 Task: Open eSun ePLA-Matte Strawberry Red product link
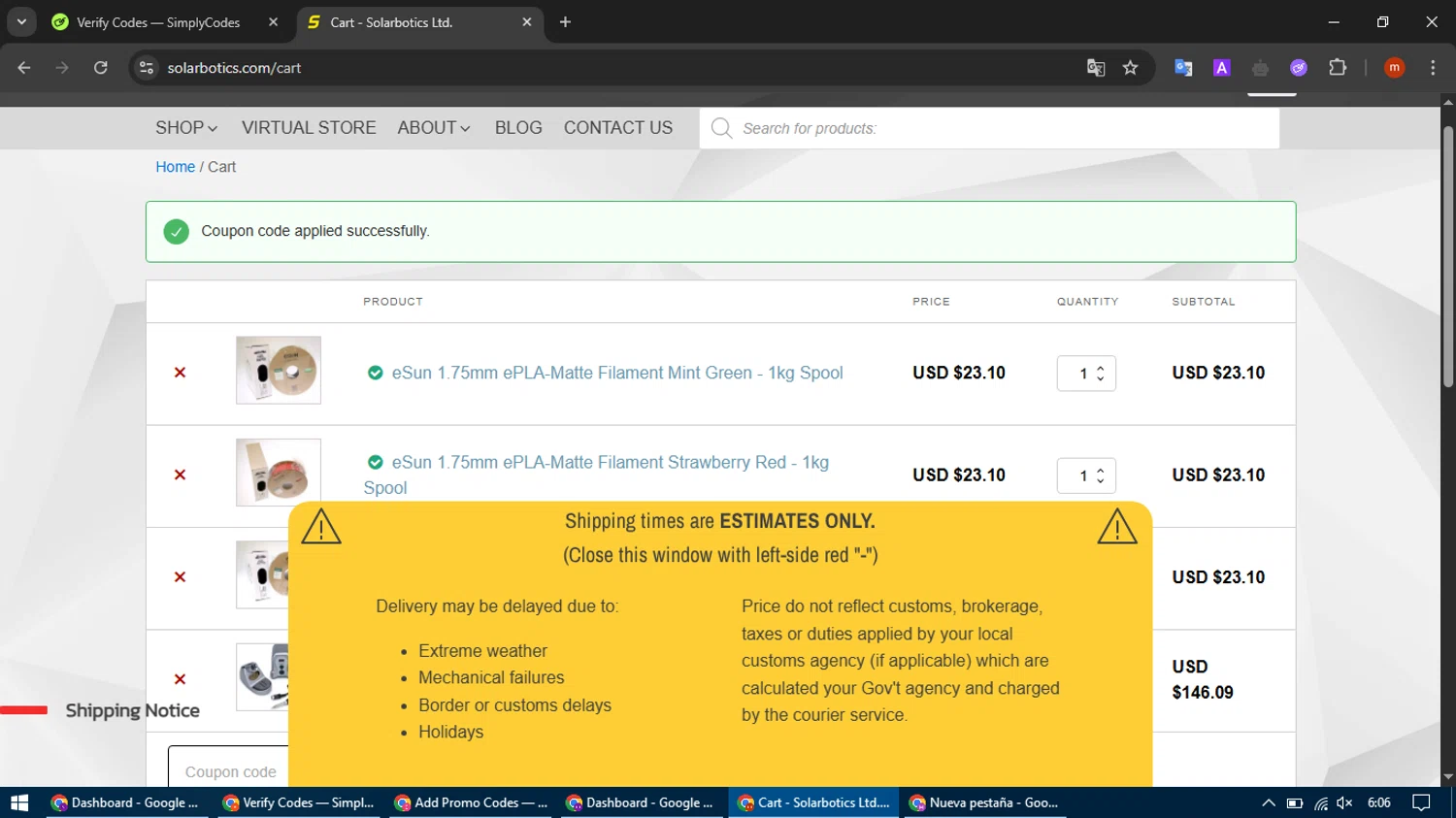596,474
